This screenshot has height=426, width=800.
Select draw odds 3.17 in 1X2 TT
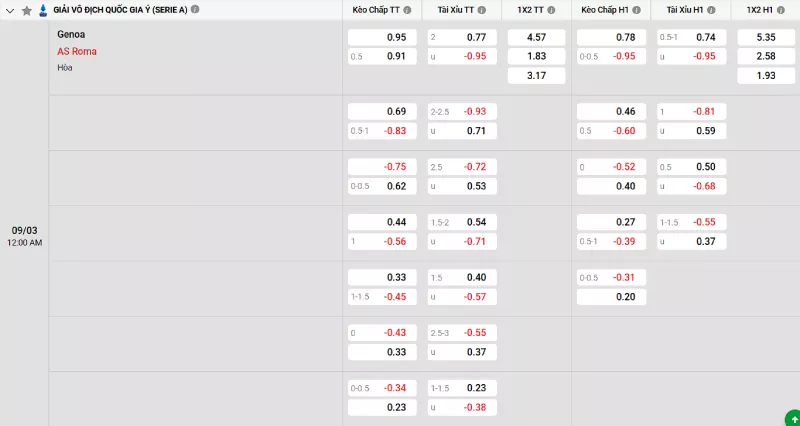pyautogui.click(x=536, y=75)
